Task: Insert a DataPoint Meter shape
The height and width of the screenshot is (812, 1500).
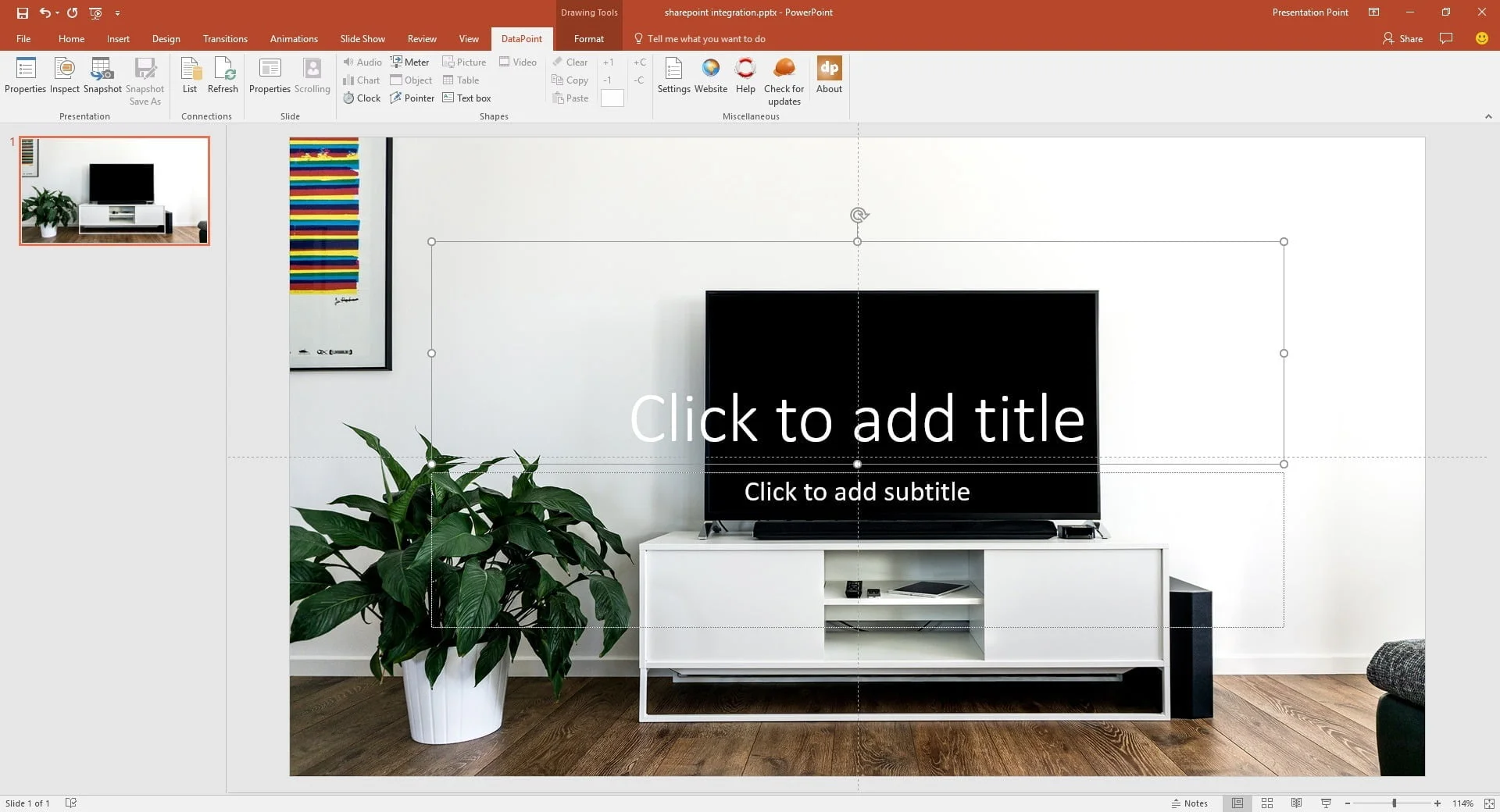Action: [410, 62]
